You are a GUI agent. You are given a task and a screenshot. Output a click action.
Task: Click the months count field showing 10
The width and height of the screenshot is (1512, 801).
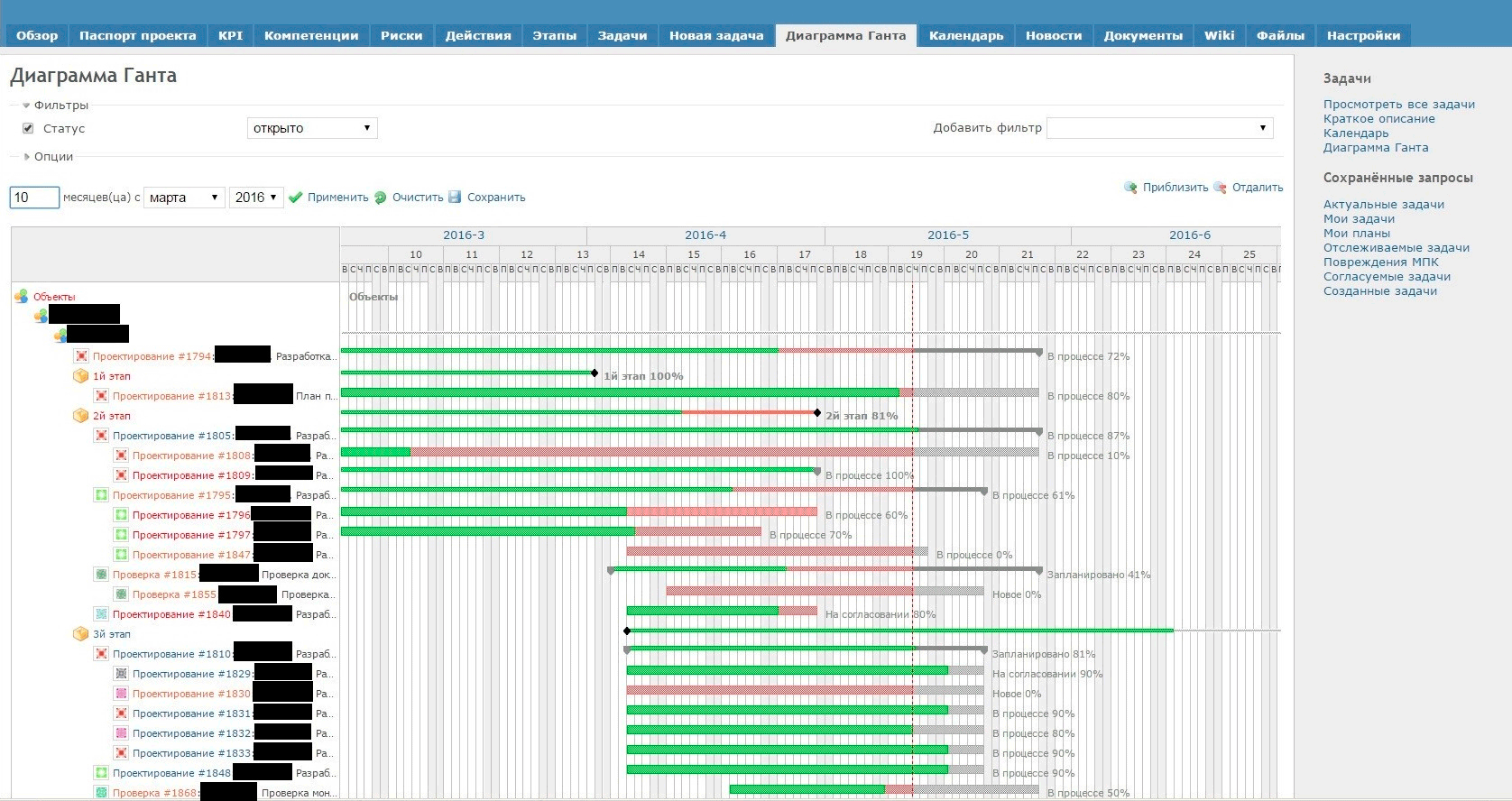[x=34, y=198]
